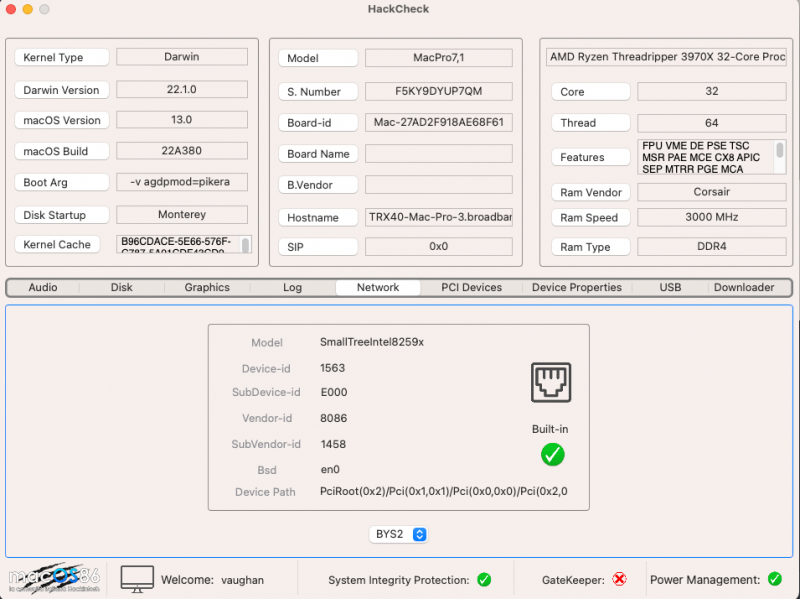Viewport: 800px width, 599px height.
Task: Click the red X icon beside GateKeeper
Action: coord(620,579)
